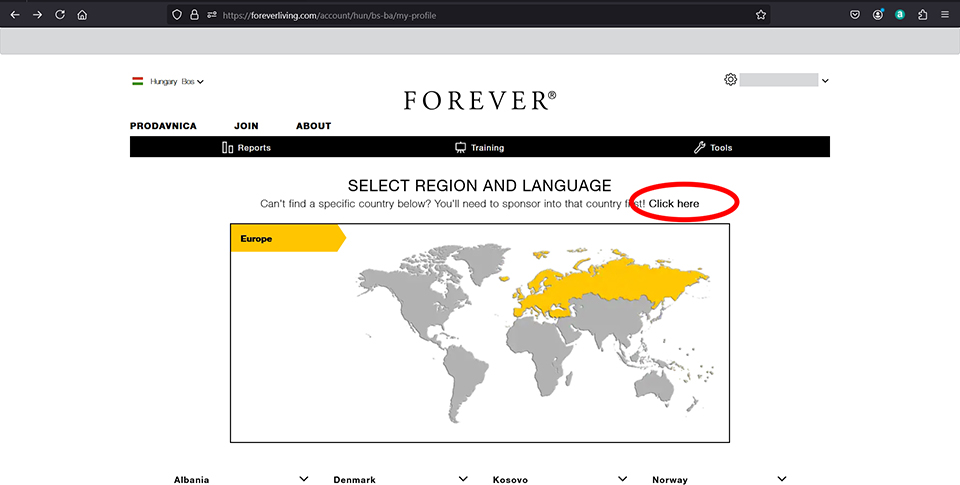Click the FOREVER logo
Viewport: 960px width, 485px height.
(480, 100)
